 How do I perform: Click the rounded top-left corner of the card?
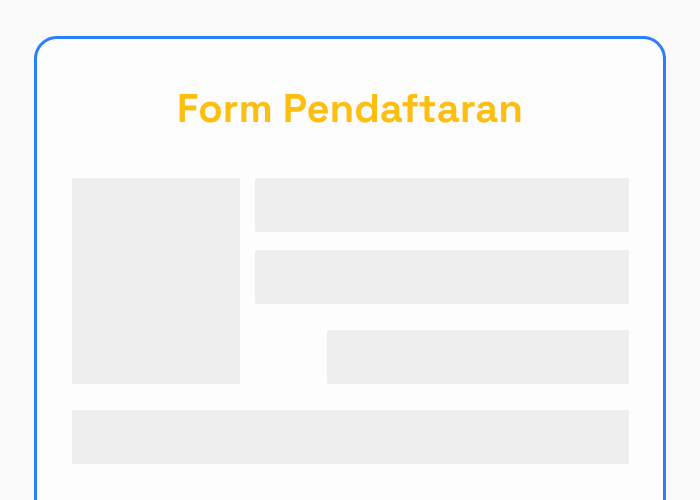coord(42,45)
